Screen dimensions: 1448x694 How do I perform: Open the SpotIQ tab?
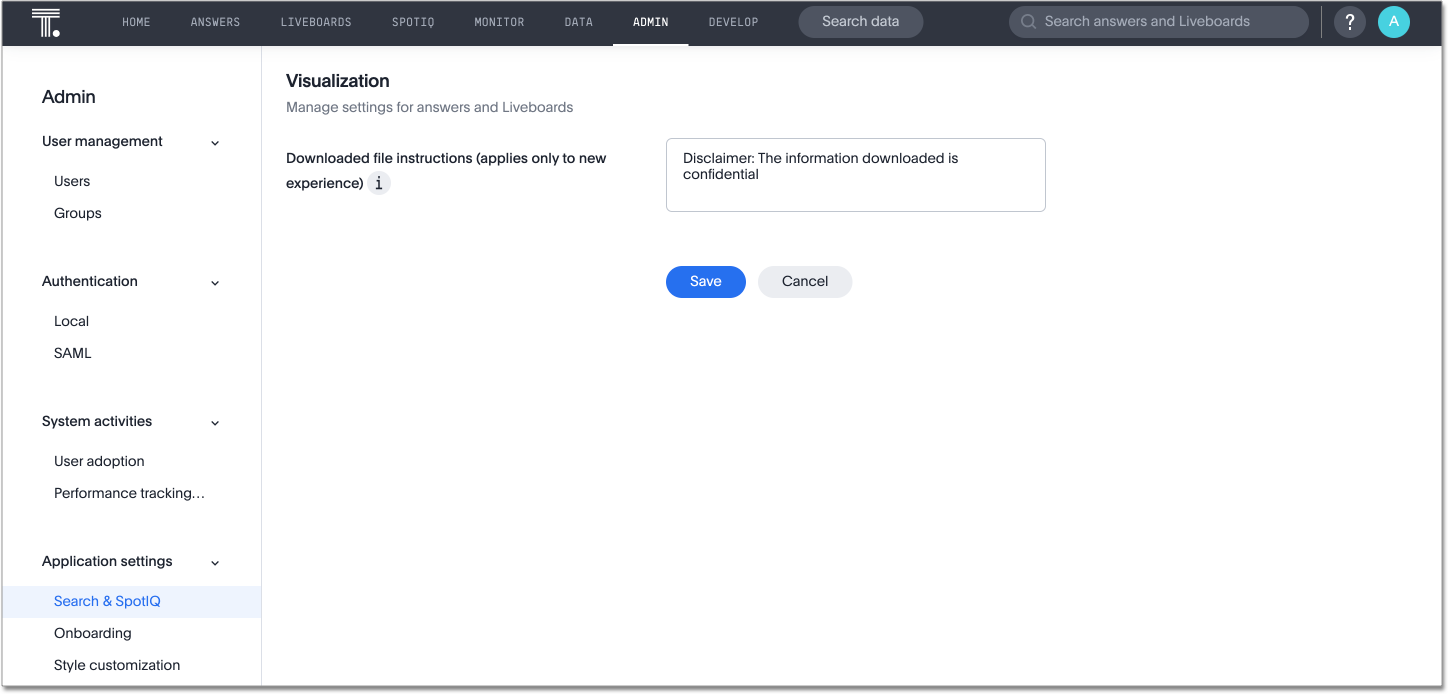click(413, 22)
